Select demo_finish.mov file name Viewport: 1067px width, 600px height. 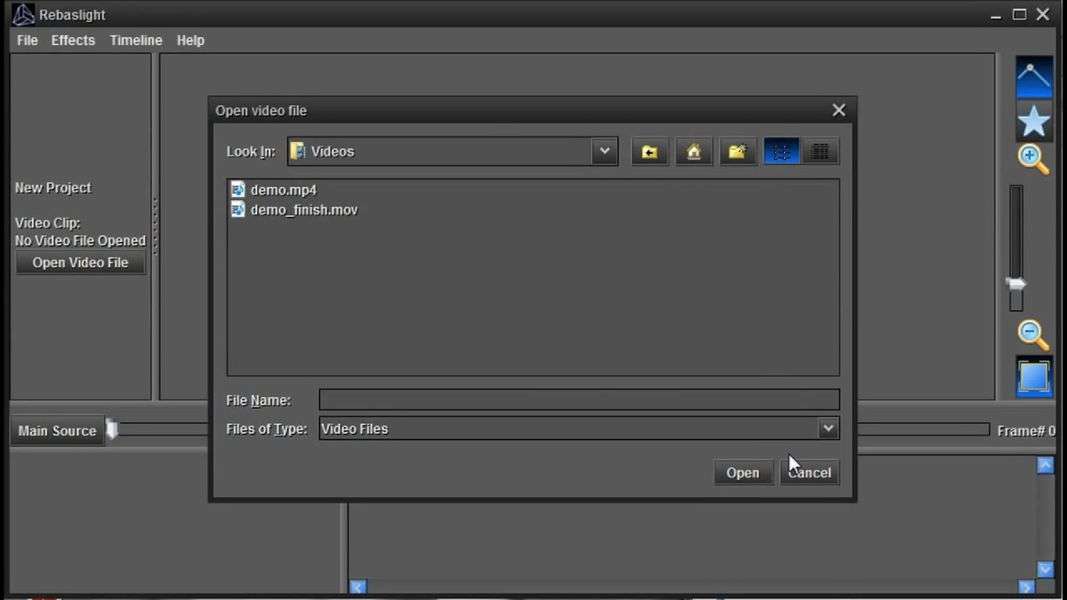tap(303, 210)
